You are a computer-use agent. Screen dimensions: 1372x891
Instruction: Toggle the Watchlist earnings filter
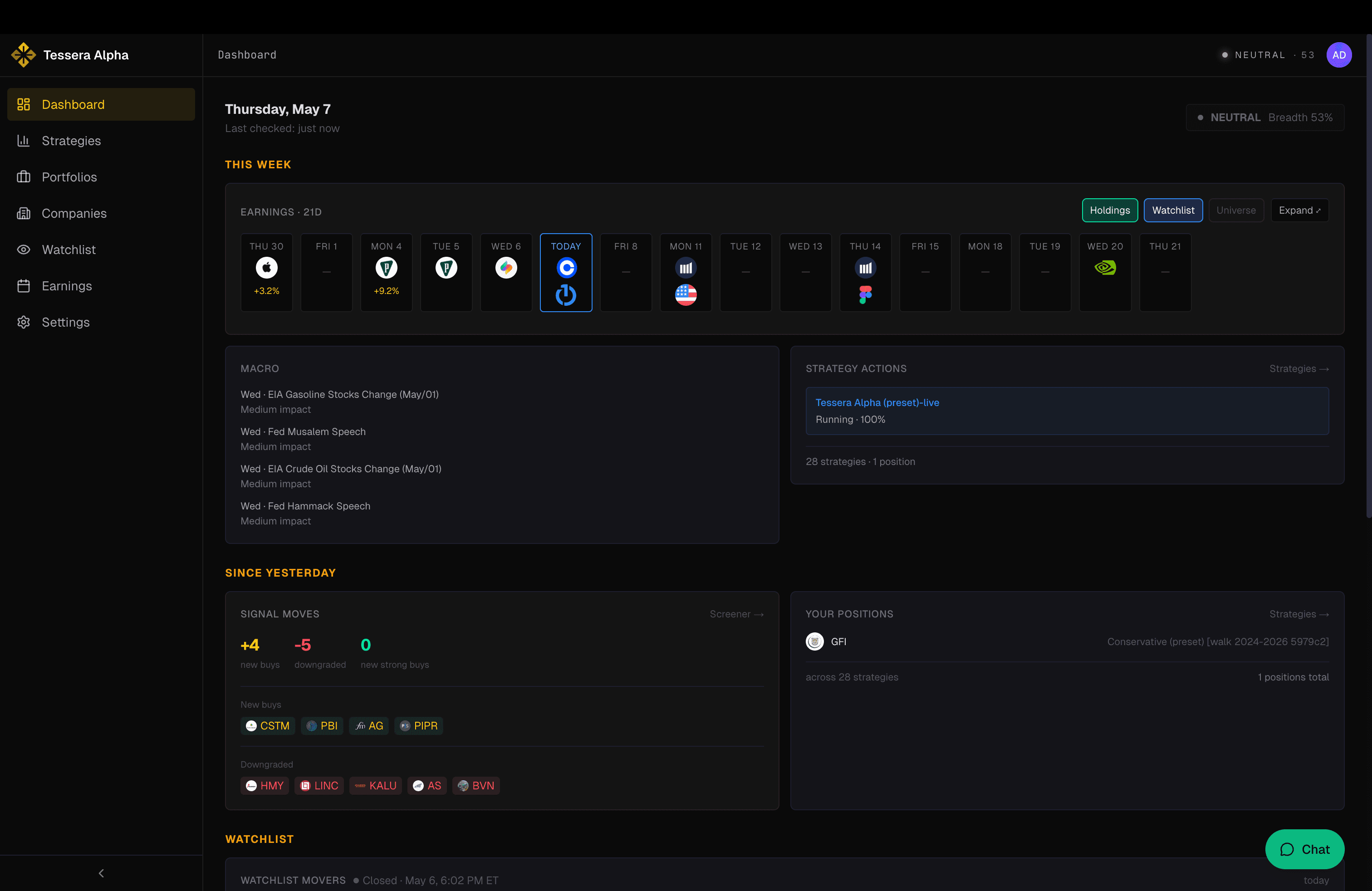(1173, 211)
